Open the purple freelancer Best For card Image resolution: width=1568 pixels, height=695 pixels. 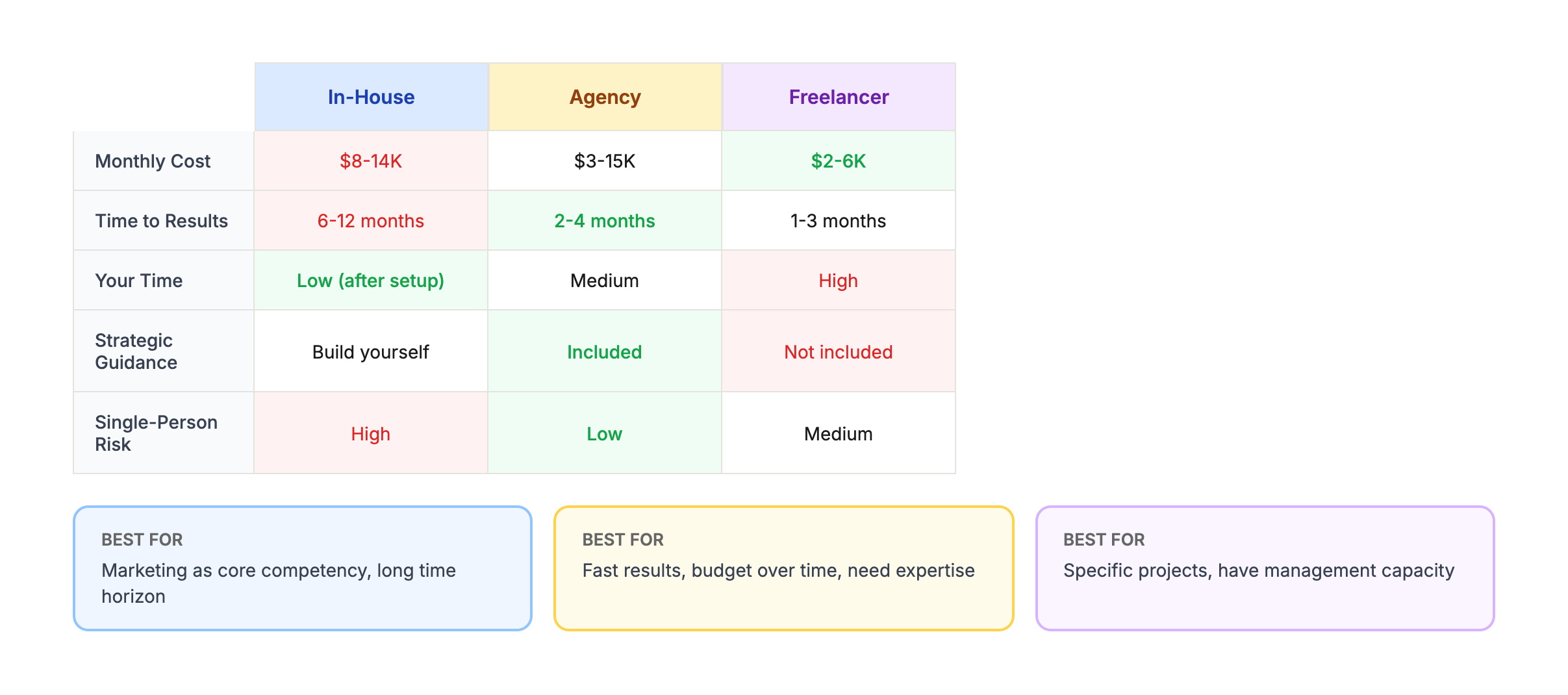[x=1265, y=568]
